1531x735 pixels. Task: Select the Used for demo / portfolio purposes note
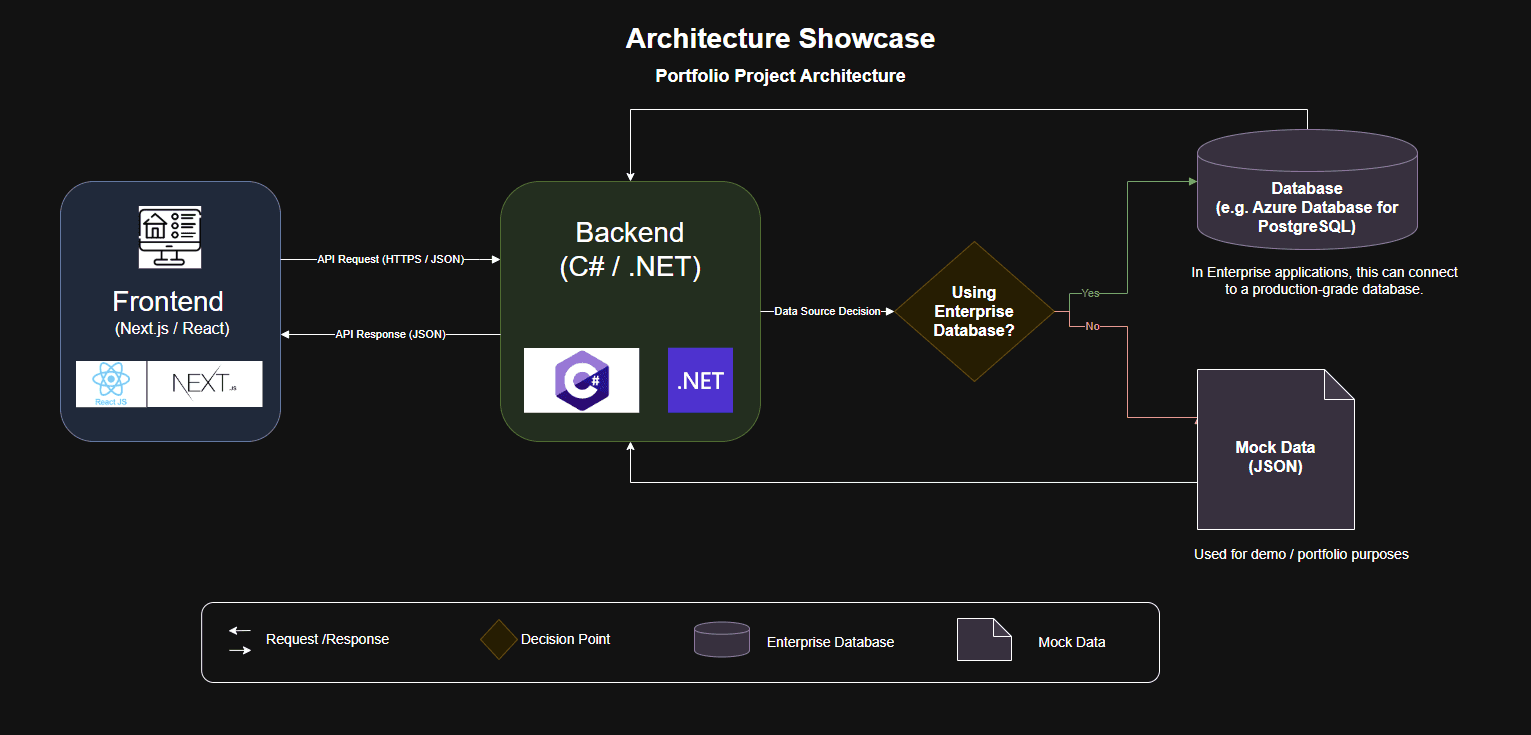coord(1301,554)
